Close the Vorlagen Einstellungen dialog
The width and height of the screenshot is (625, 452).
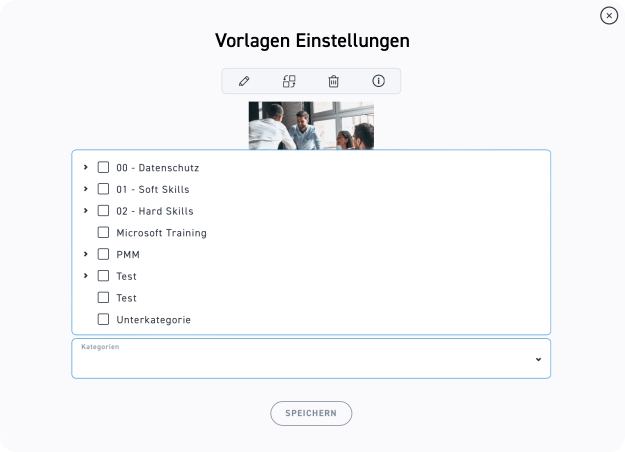pyautogui.click(x=608, y=15)
